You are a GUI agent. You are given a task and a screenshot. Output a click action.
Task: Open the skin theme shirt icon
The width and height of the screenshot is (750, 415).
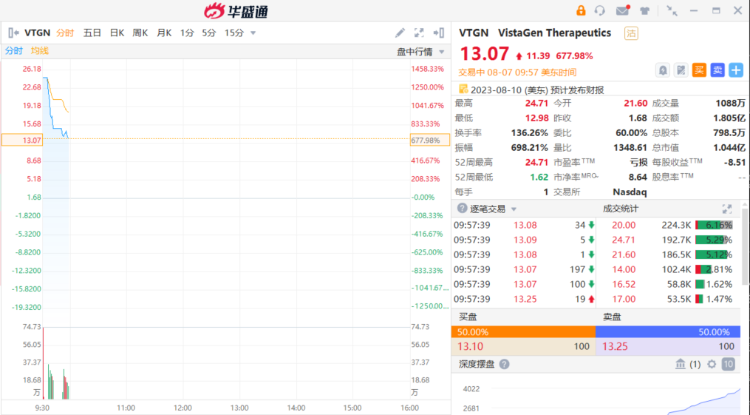click(645, 11)
